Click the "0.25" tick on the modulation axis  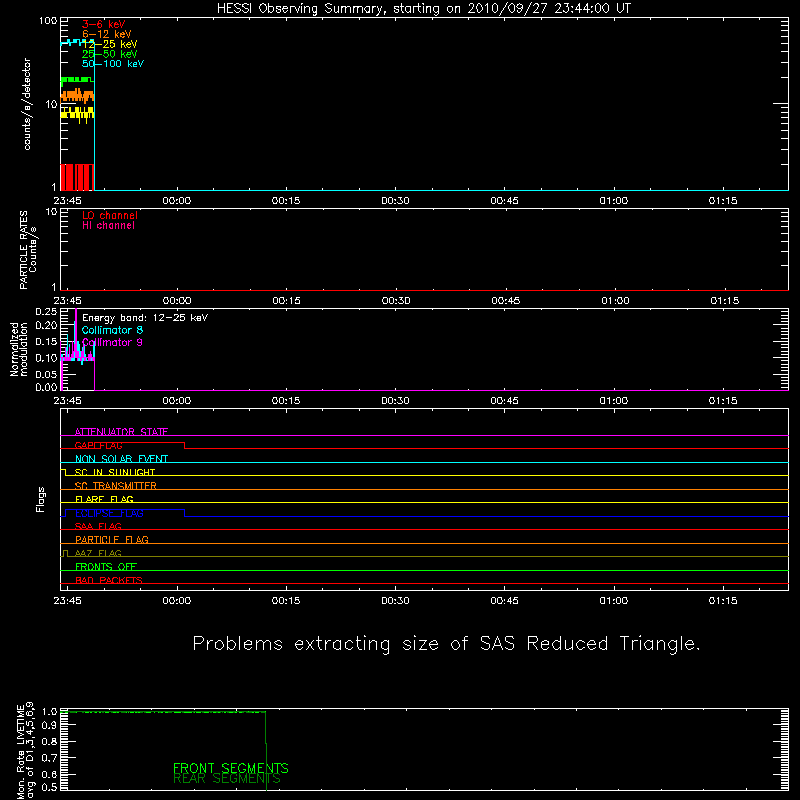46,311
